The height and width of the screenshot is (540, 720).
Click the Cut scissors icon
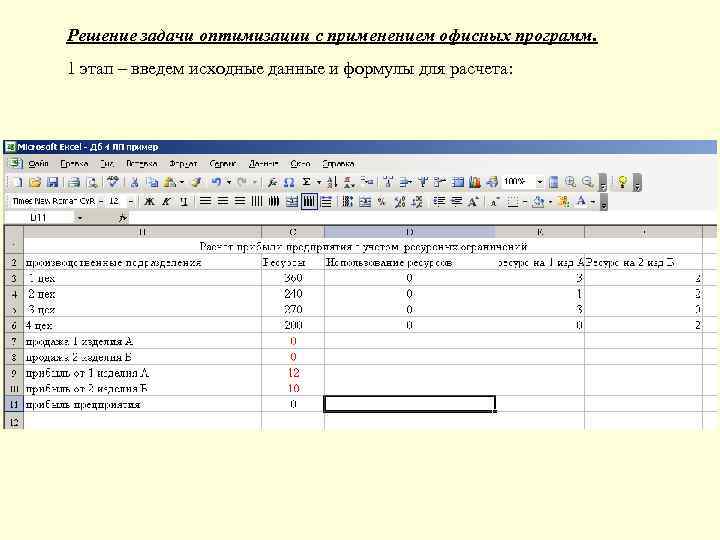[x=135, y=182]
